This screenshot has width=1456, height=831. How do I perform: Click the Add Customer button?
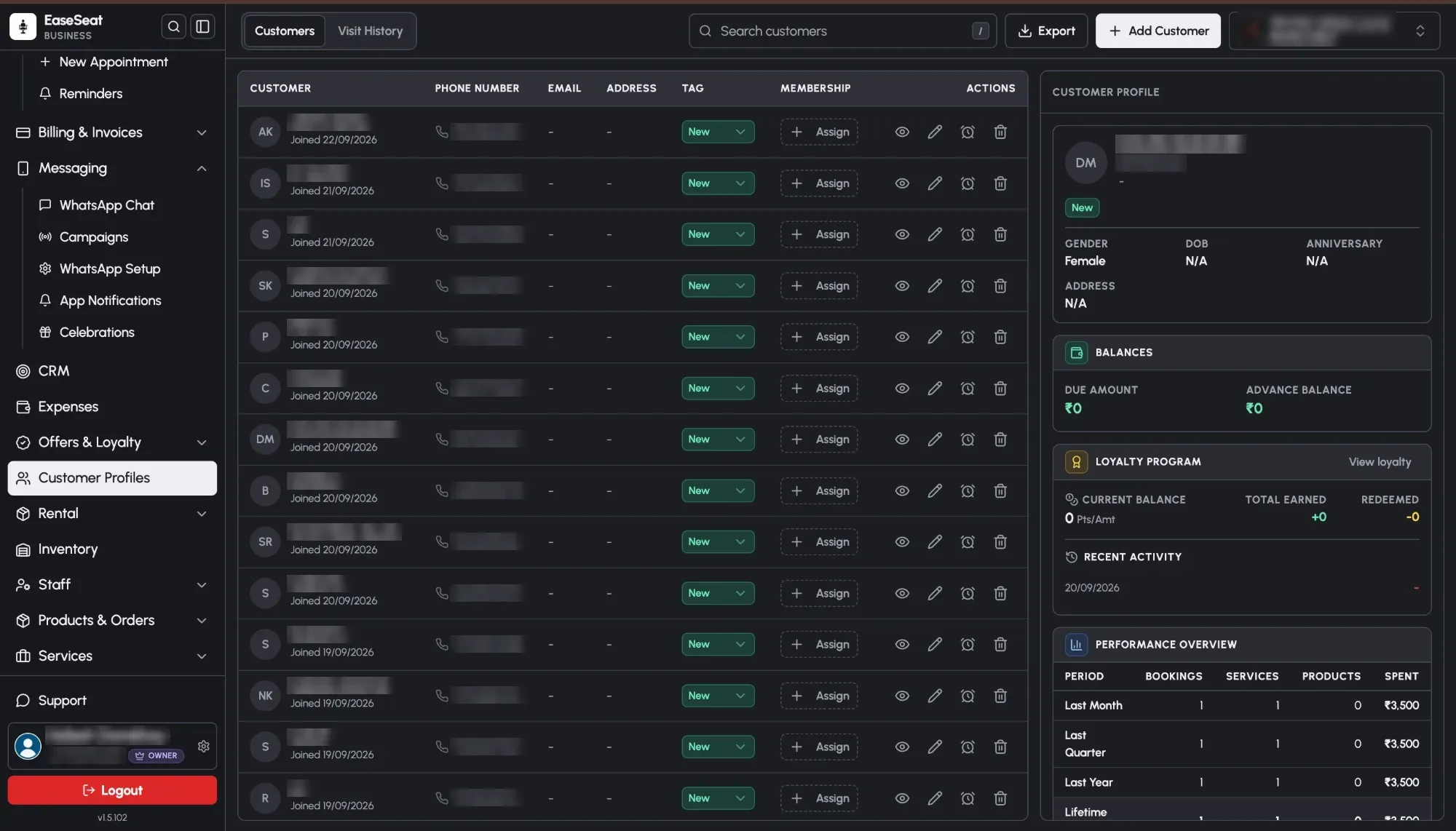[x=1158, y=31]
